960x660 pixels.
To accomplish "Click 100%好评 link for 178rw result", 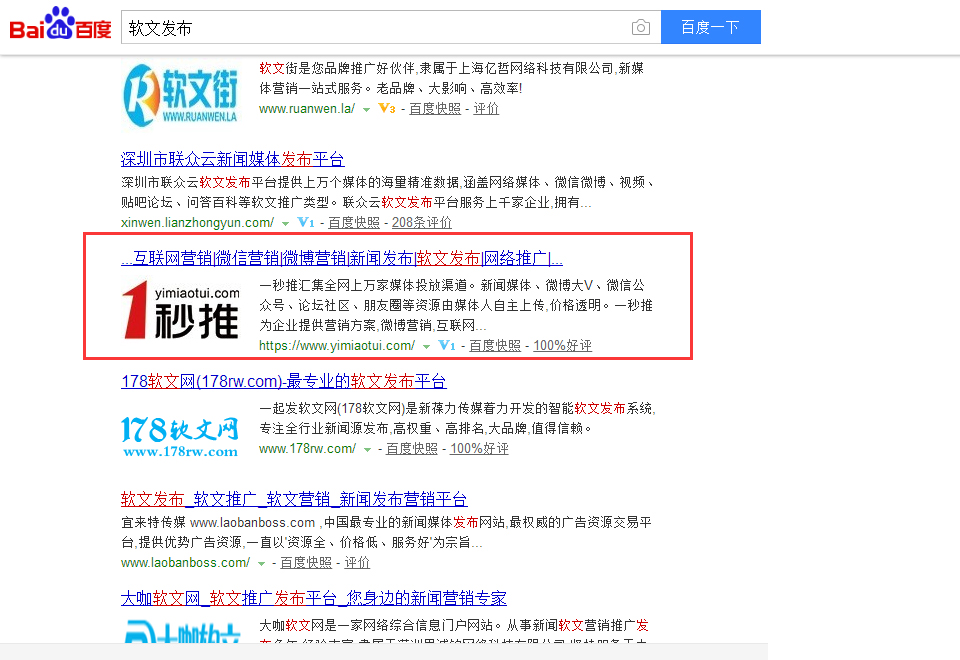I will (x=479, y=449).
